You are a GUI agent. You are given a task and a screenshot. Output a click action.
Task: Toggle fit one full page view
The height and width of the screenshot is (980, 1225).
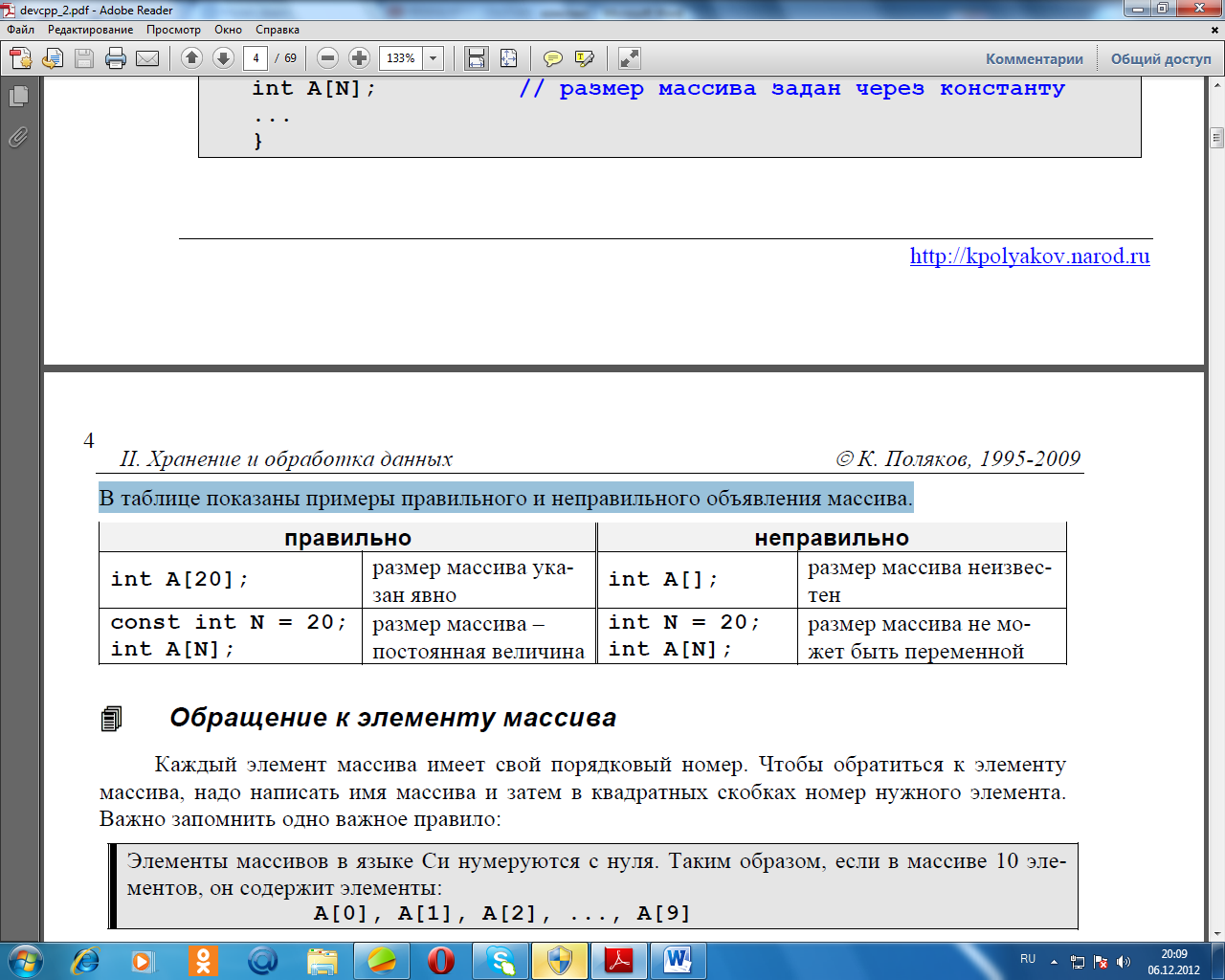point(508,58)
